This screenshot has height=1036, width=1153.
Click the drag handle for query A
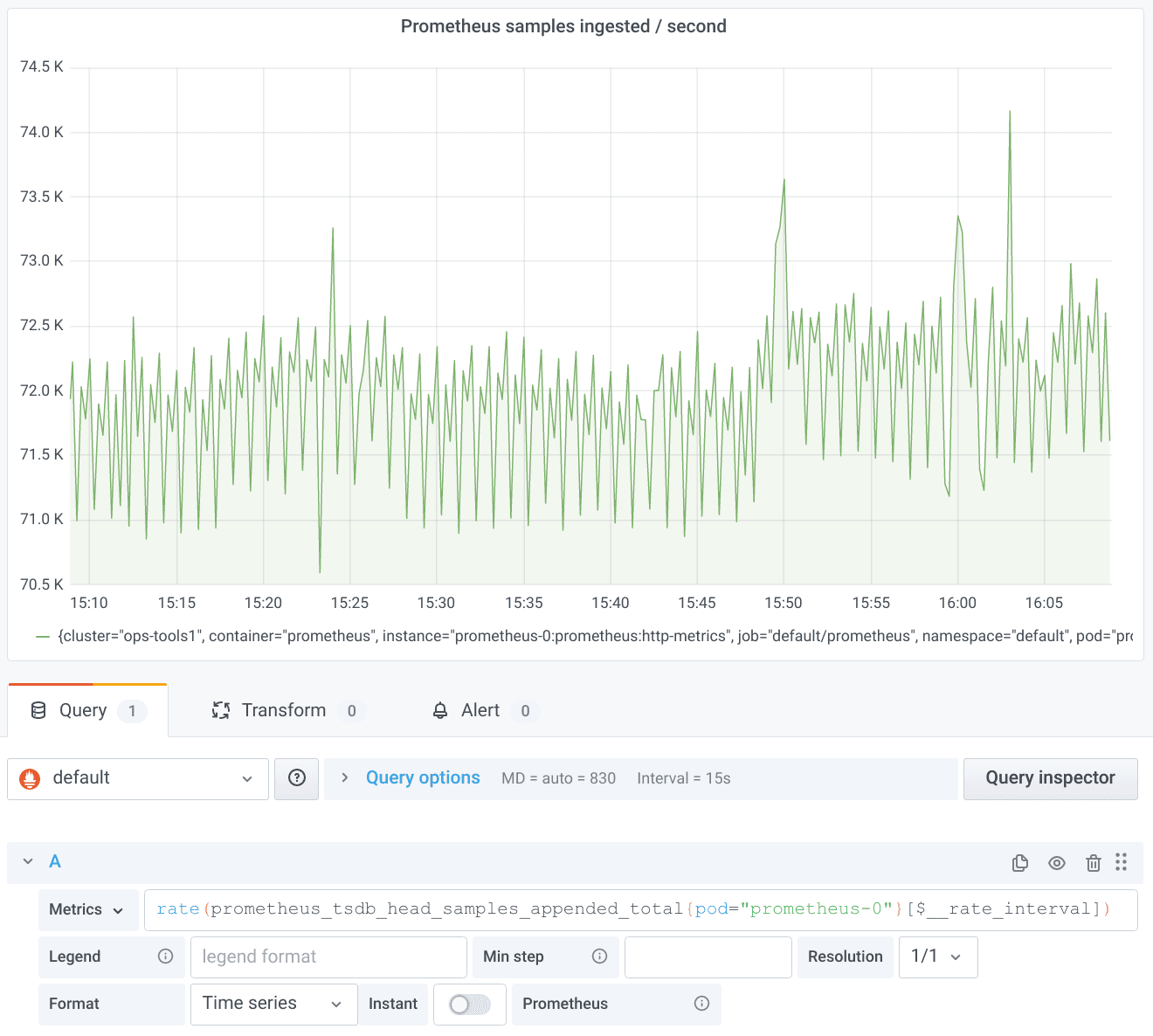tap(1122, 862)
